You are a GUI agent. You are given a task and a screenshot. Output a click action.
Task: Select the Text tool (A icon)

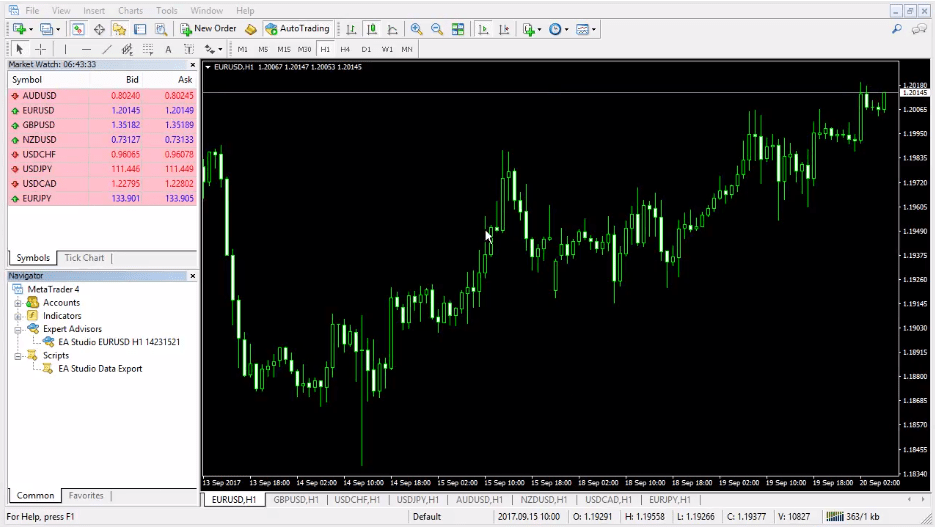pyautogui.click(x=168, y=49)
